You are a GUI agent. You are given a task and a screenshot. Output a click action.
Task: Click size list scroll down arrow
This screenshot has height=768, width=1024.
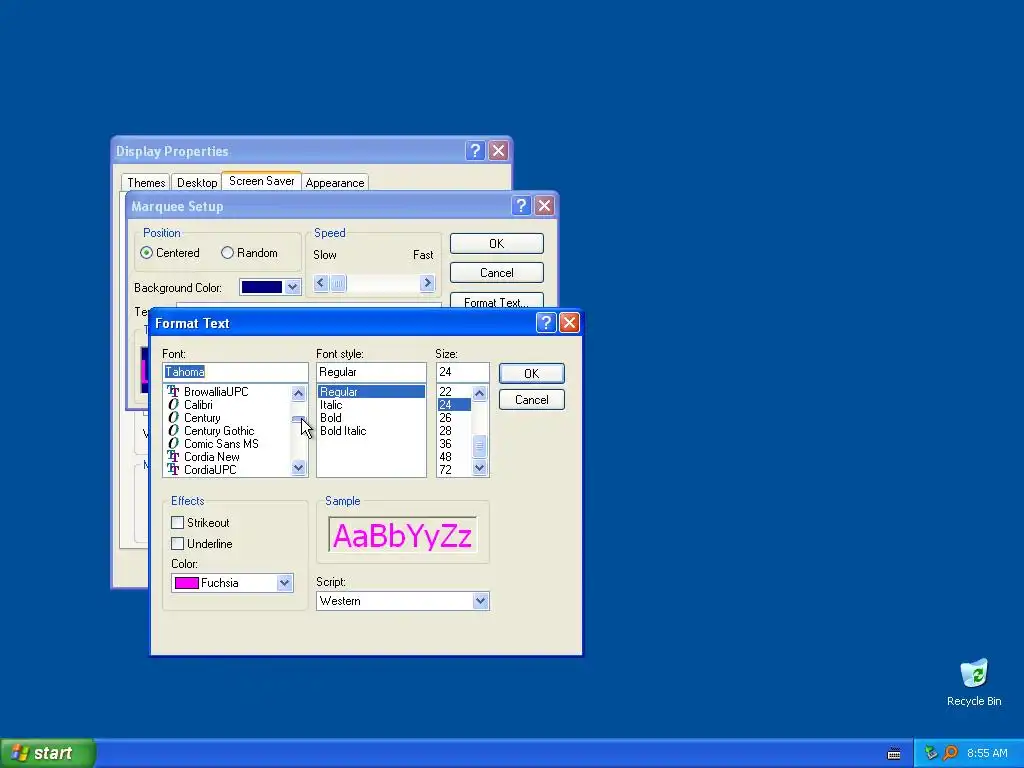(x=479, y=468)
